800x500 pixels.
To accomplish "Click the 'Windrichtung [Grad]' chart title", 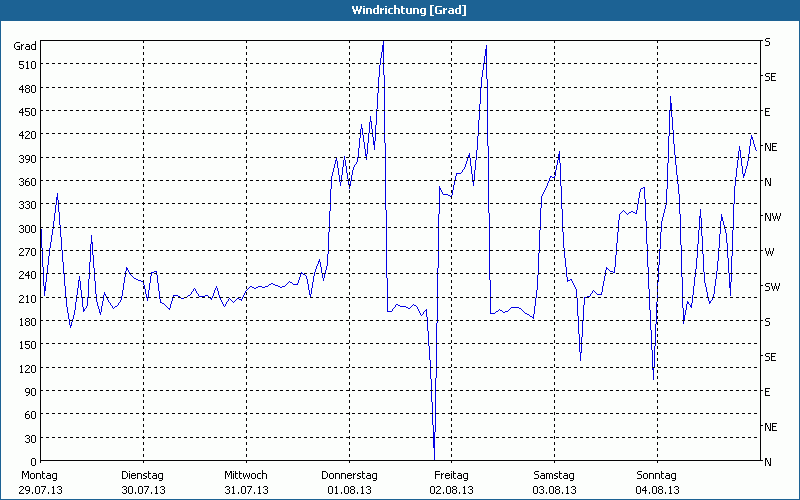I will click(409, 10).
